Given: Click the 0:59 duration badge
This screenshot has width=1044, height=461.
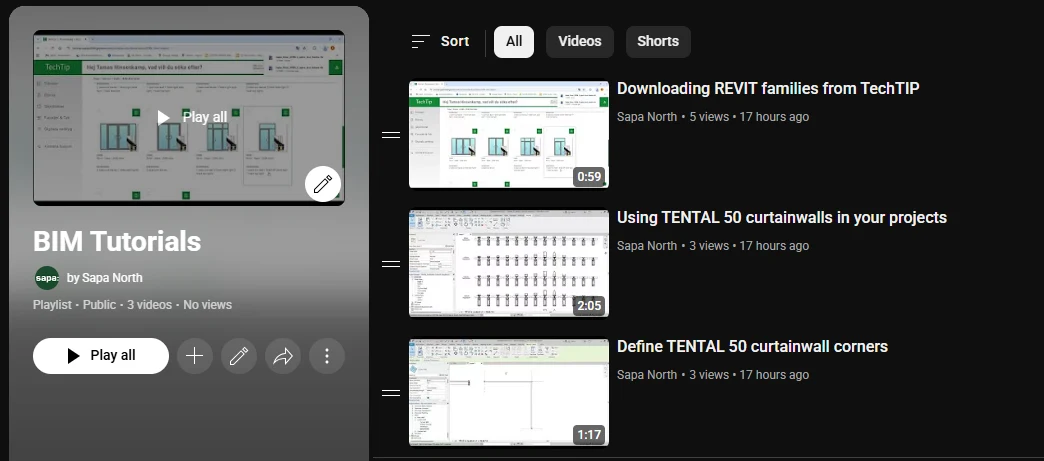Looking at the screenshot, I should pyautogui.click(x=589, y=177).
